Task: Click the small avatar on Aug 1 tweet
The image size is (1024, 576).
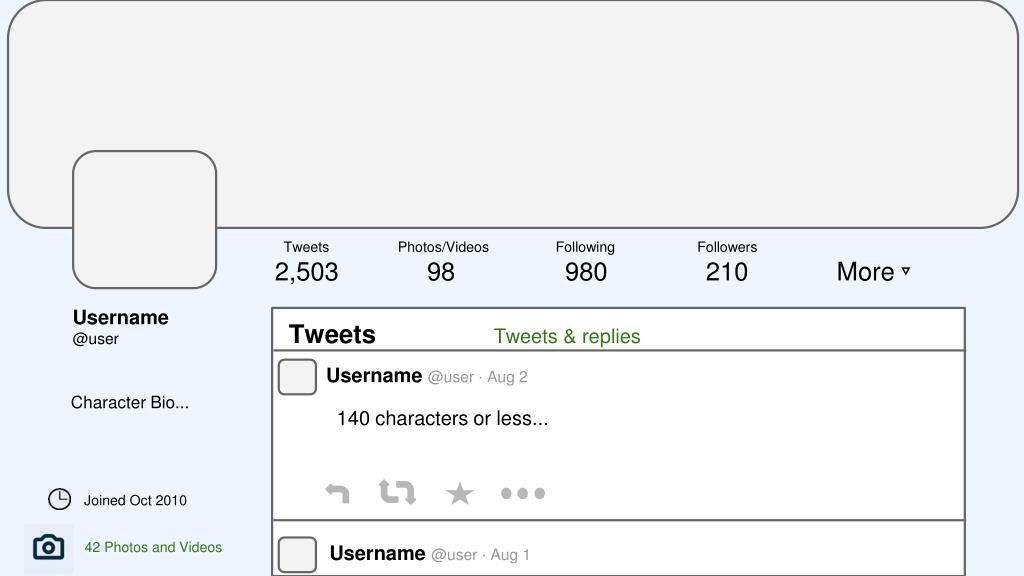Action: pos(297,554)
